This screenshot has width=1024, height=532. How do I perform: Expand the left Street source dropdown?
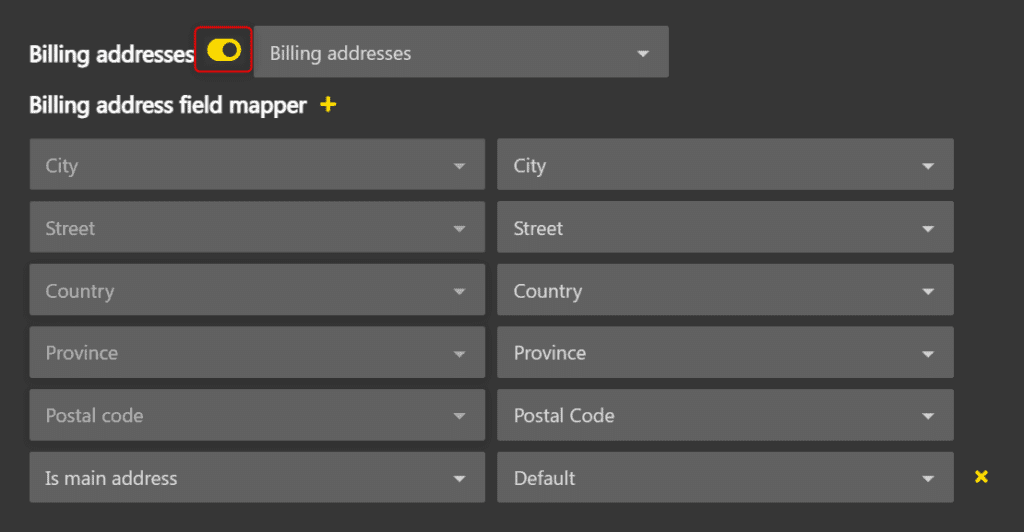[256, 228]
